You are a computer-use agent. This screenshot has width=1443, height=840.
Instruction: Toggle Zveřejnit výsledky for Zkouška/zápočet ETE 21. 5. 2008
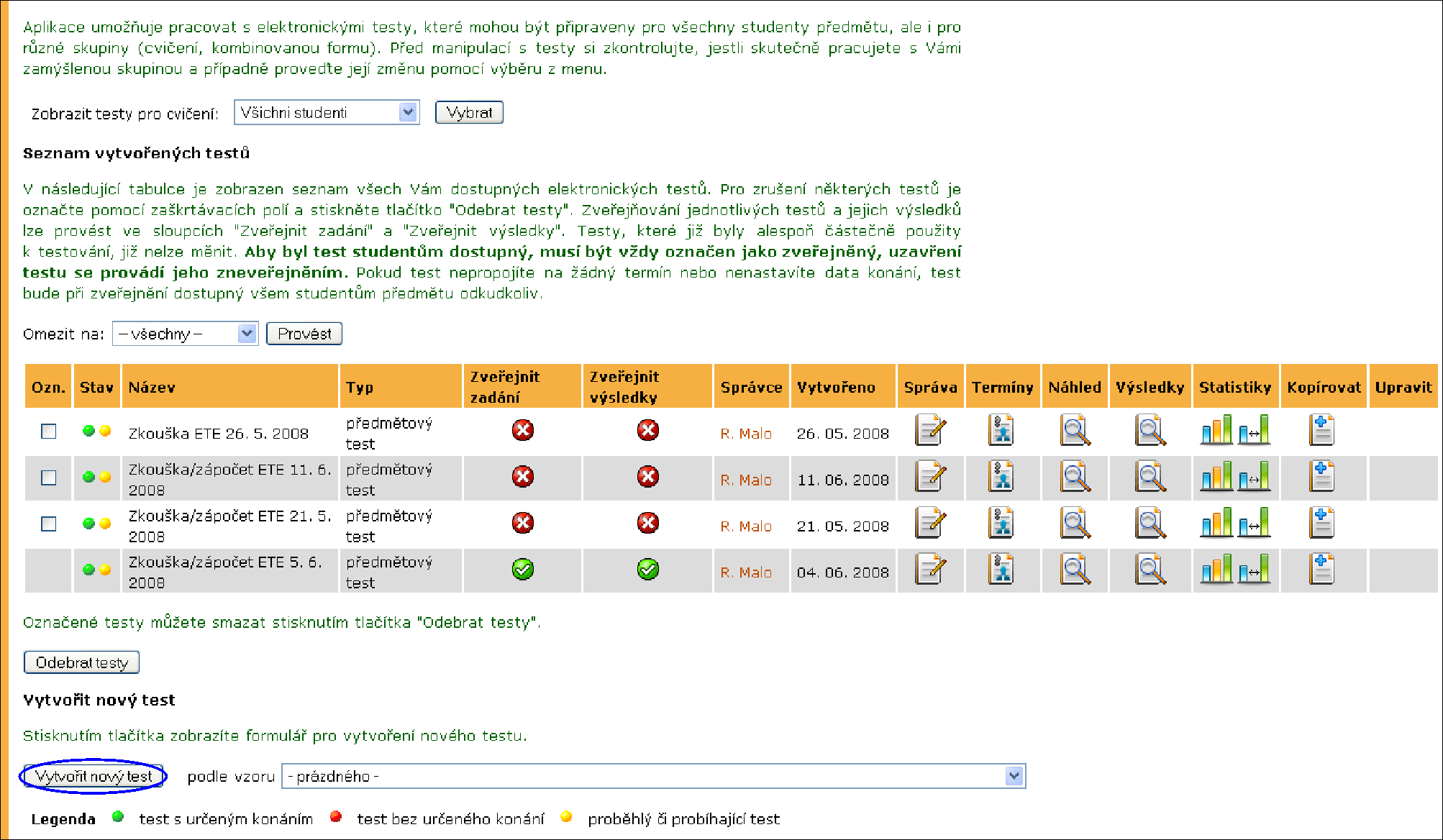tap(648, 523)
